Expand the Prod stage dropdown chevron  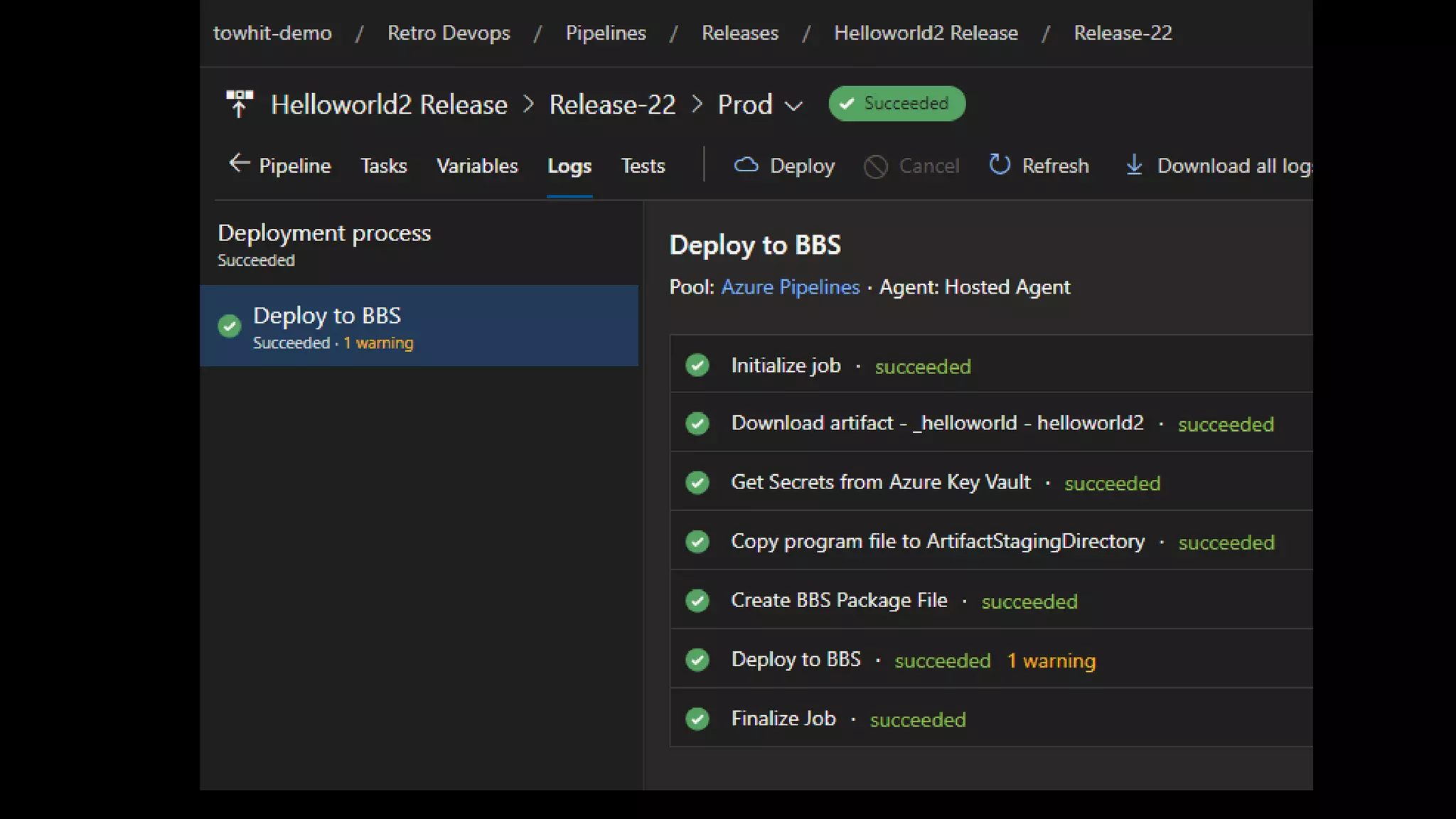[793, 106]
